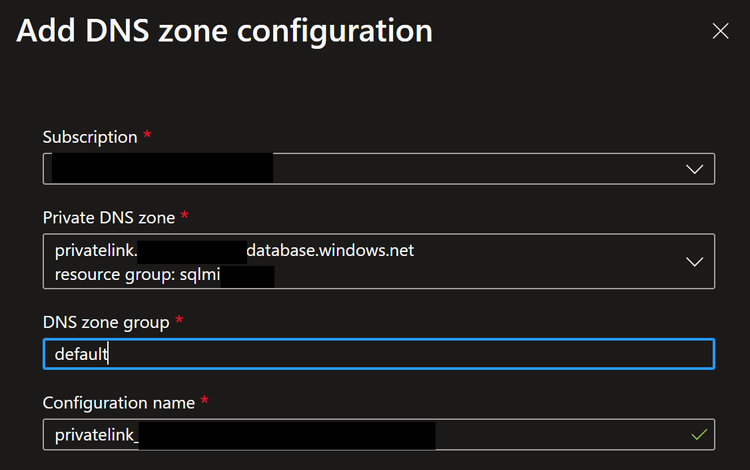
Task: Click the Private DNS zone label
Action: 109,217
